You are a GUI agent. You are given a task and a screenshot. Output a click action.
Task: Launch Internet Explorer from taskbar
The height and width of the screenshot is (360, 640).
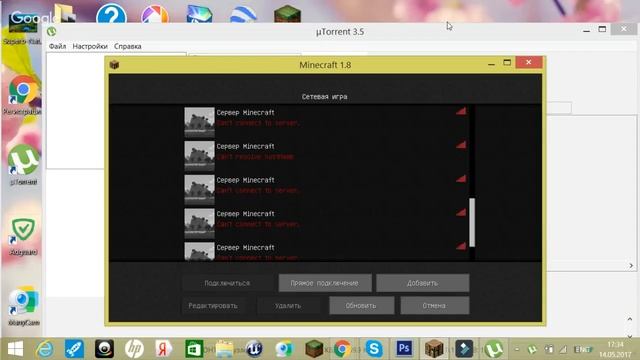coord(45,349)
